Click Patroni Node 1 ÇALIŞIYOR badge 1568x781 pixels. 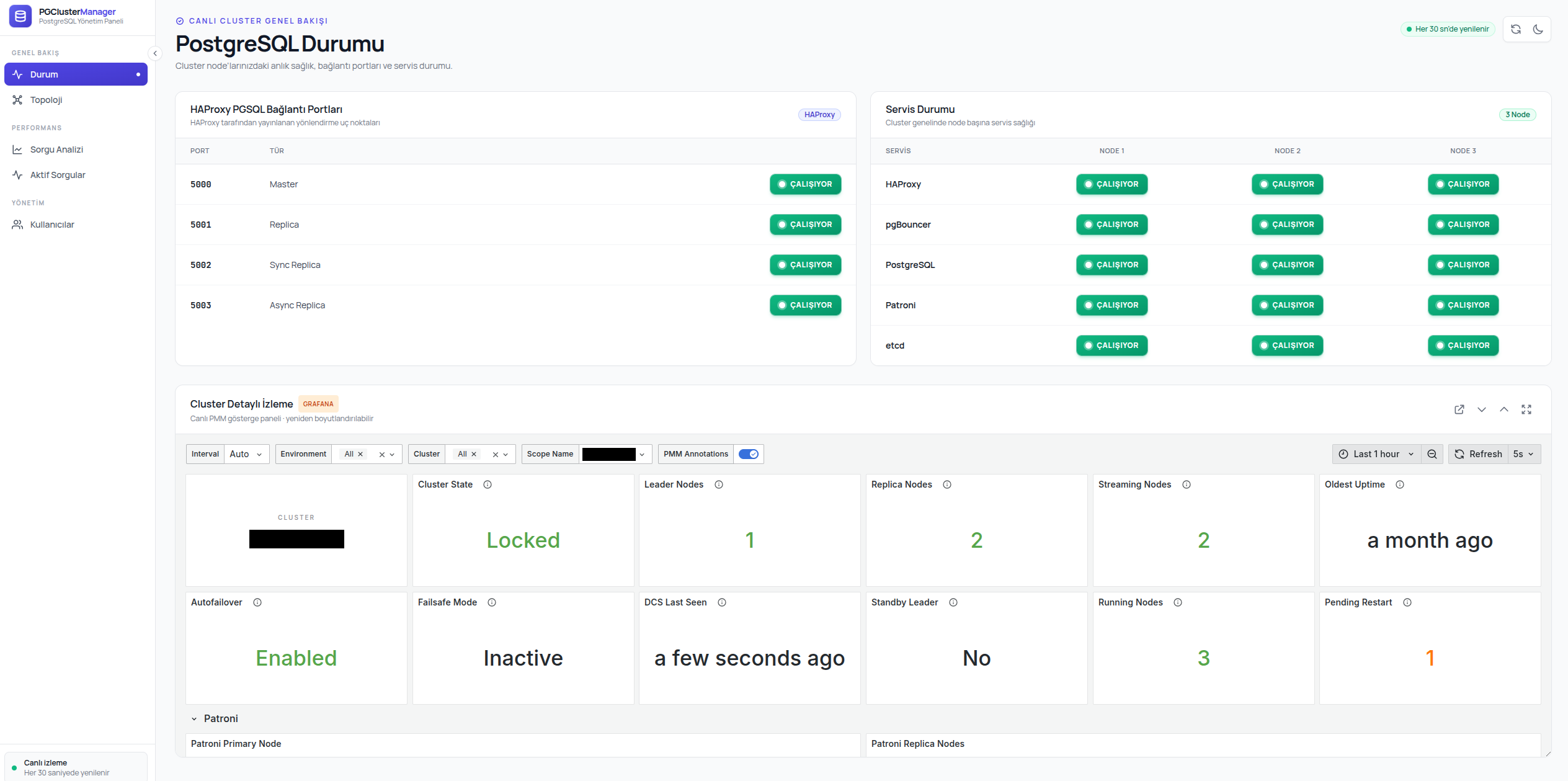(x=1111, y=305)
